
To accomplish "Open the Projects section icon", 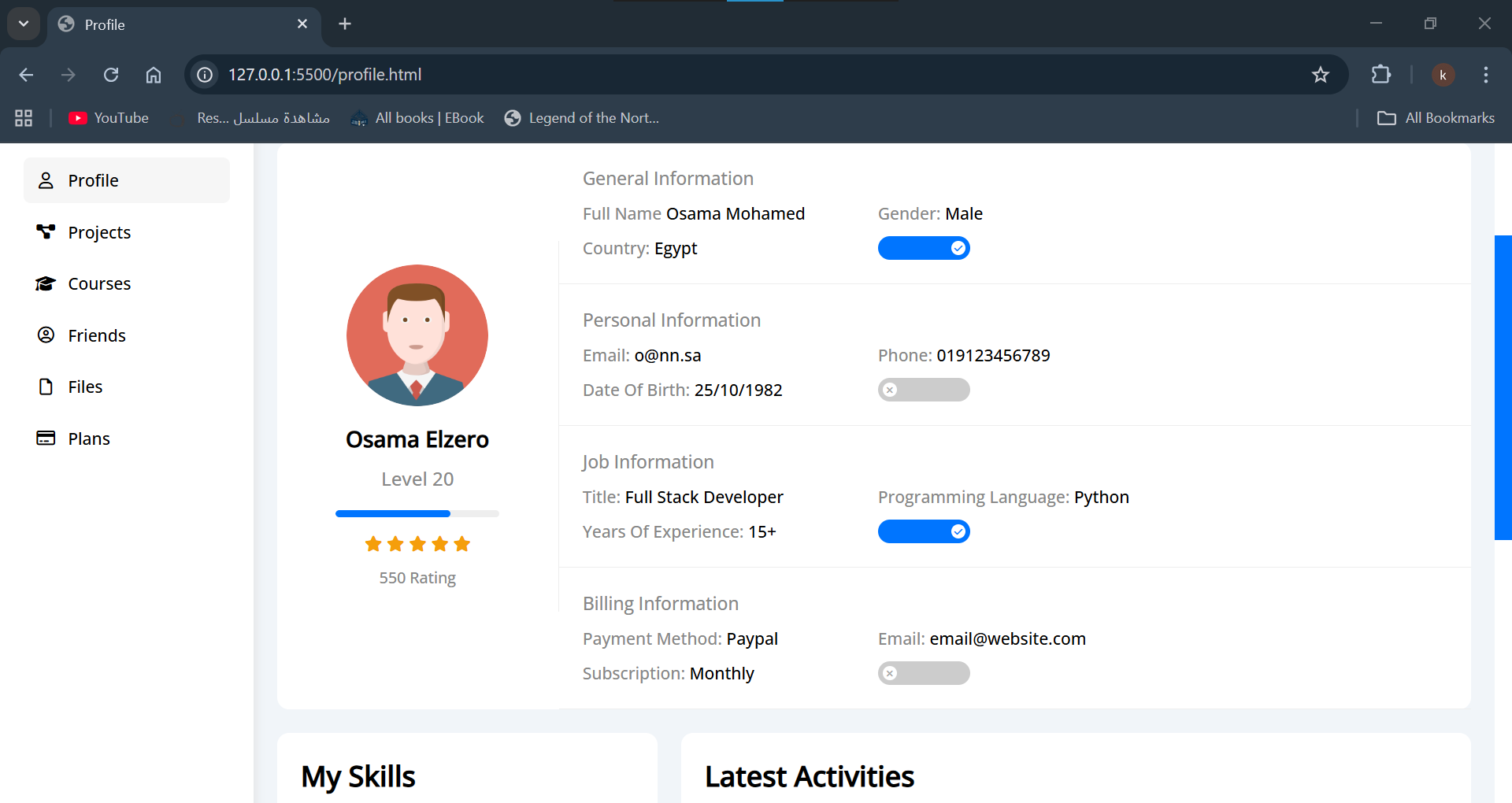I will (46, 231).
